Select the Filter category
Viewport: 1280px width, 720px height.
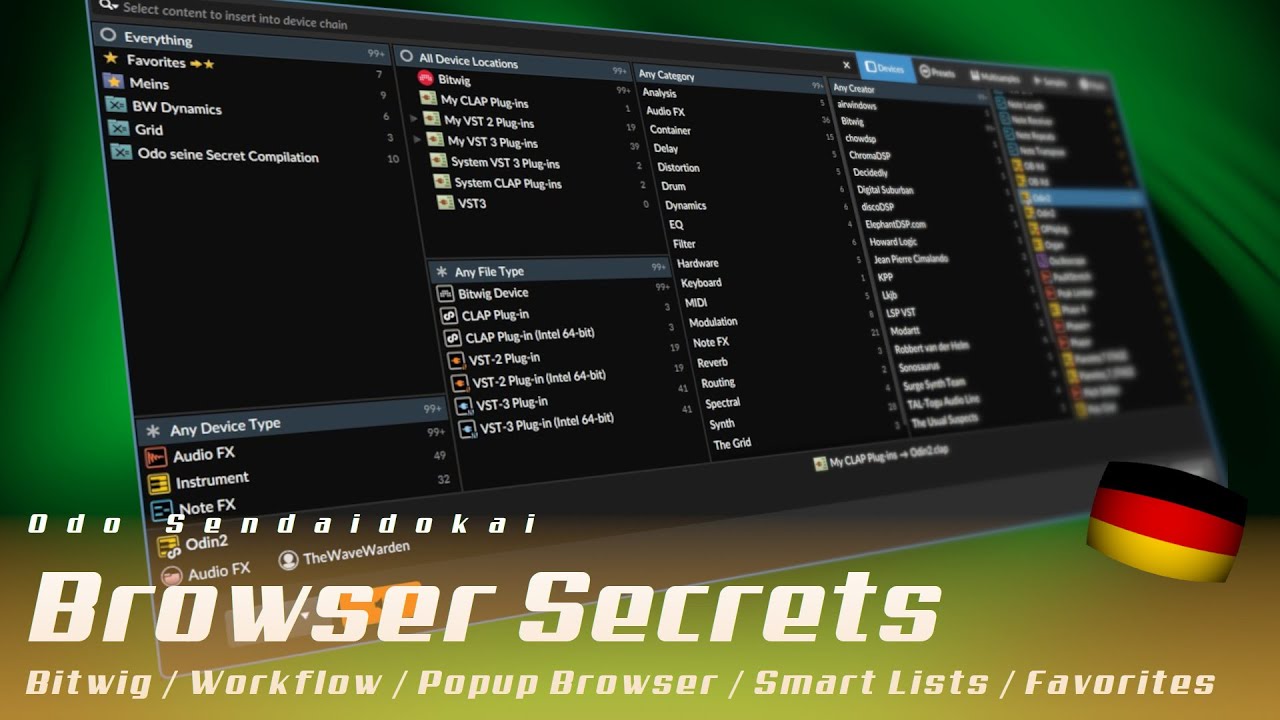click(x=684, y=243)
